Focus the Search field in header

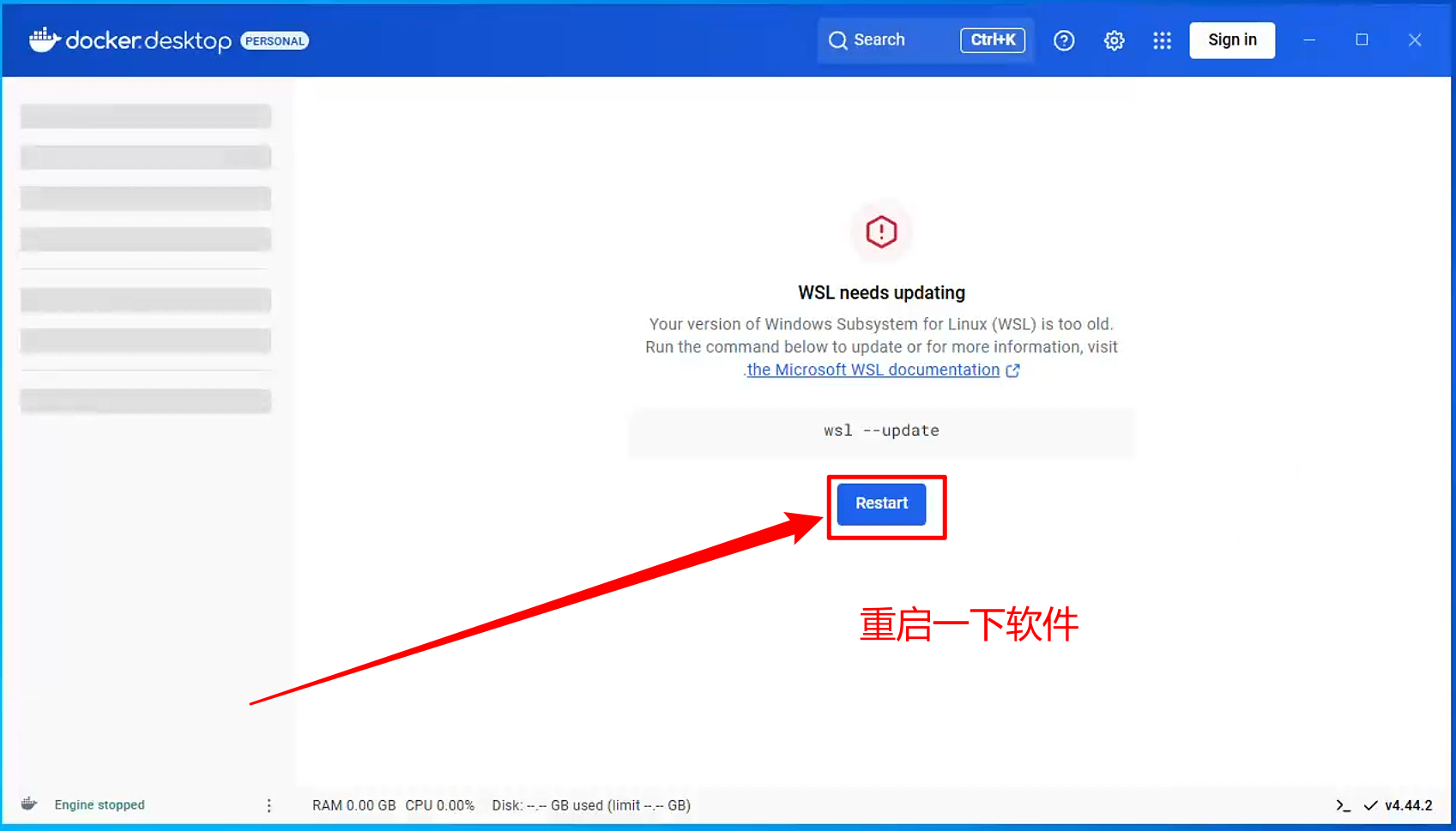[926, 40]
